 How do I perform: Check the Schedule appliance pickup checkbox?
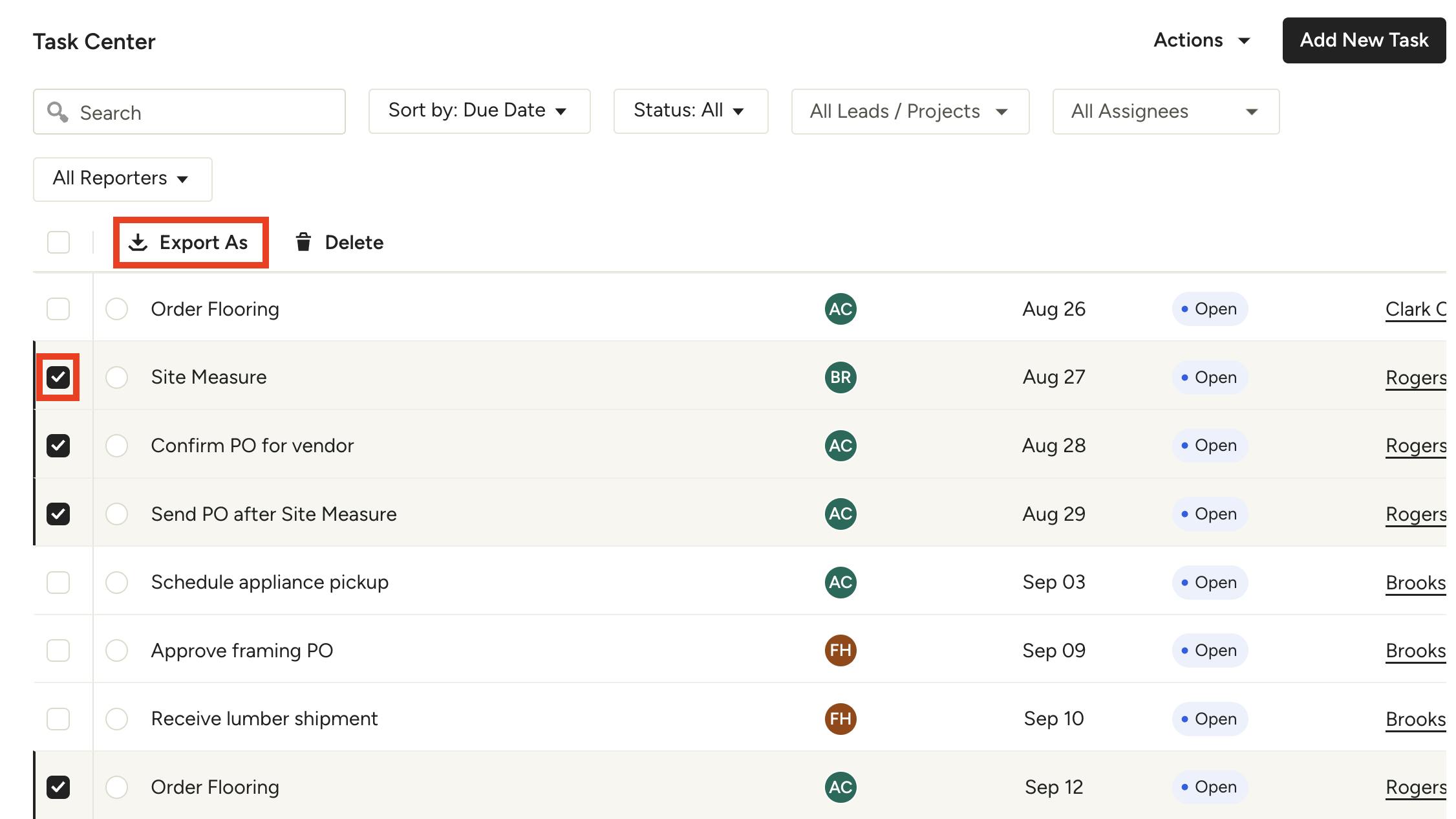pyautogui.click(x=58, y=582)
